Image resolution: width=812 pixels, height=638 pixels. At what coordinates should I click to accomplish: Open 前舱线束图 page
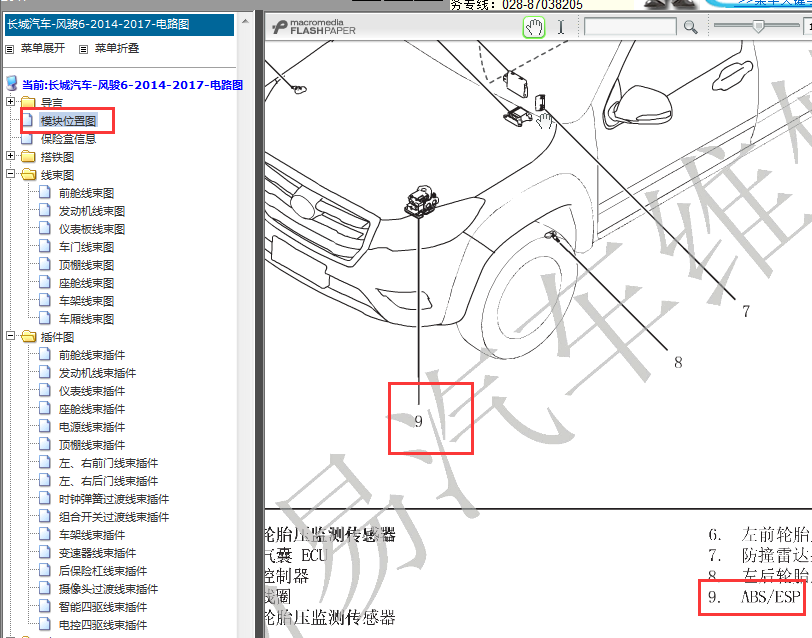tap(86, 193)
